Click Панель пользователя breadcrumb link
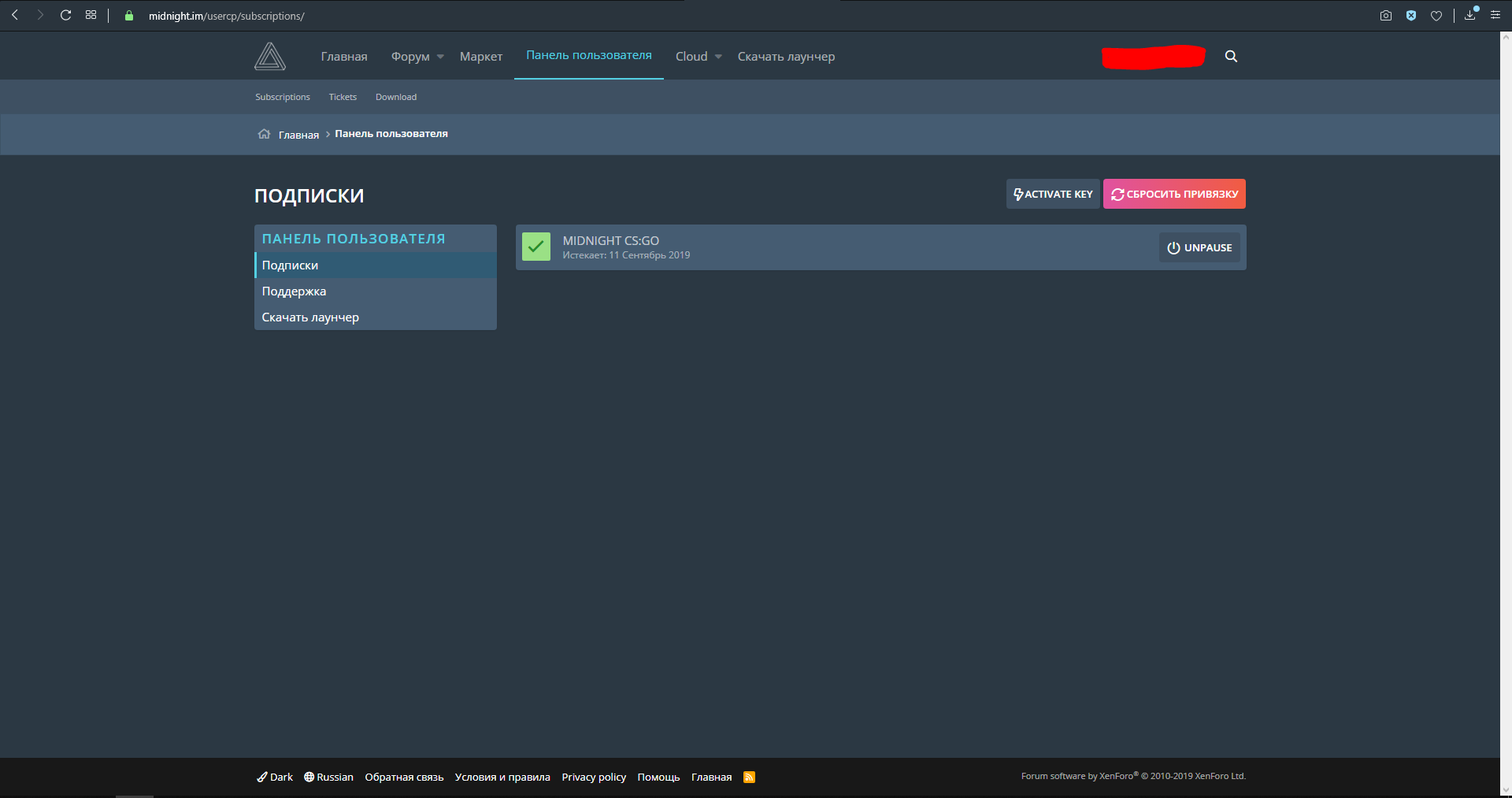The width and height of the screenshot is (1512, 798). (391, 134)
